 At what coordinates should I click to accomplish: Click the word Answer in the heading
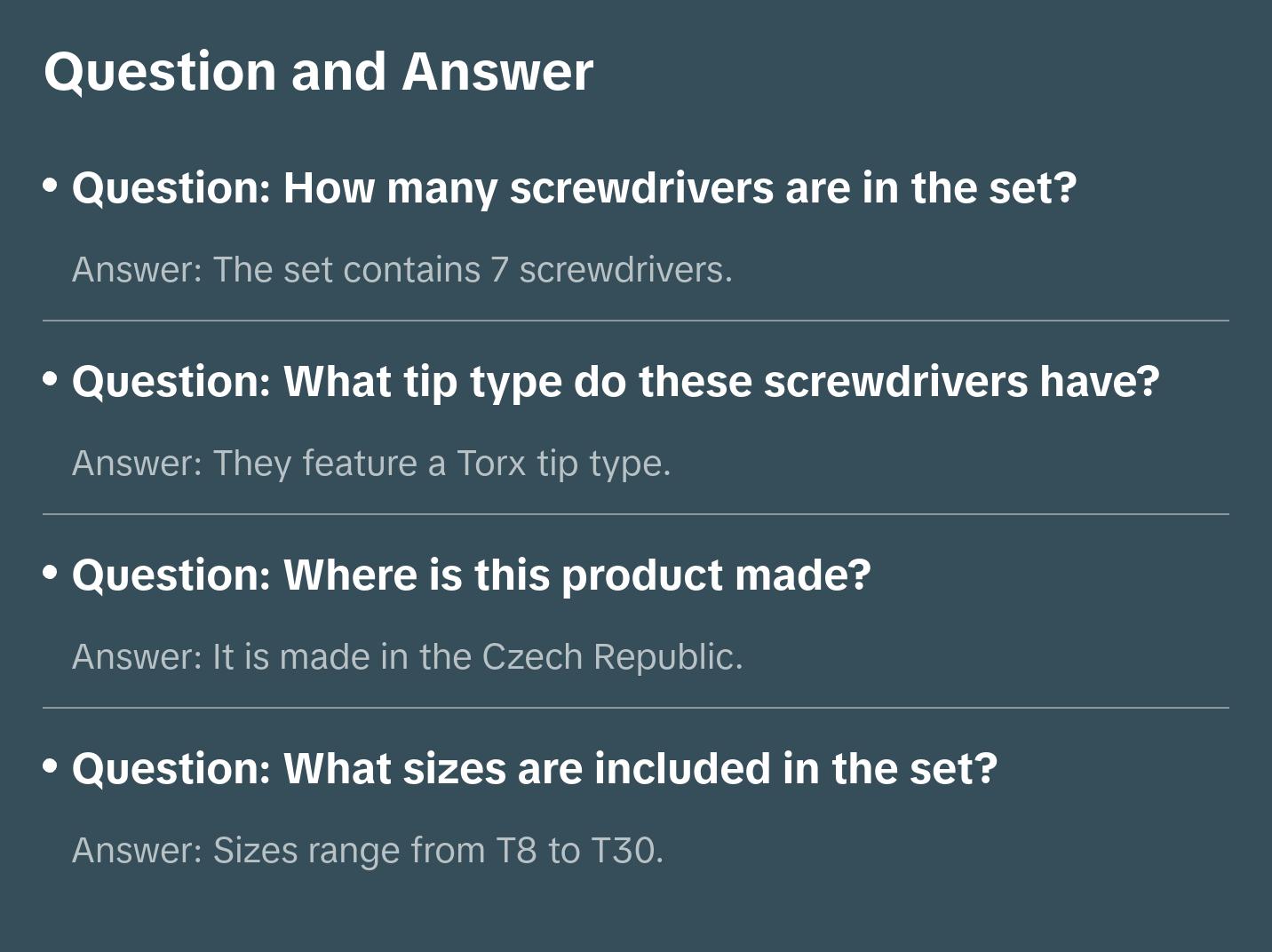pyautogui.click(x=497, y=71)
